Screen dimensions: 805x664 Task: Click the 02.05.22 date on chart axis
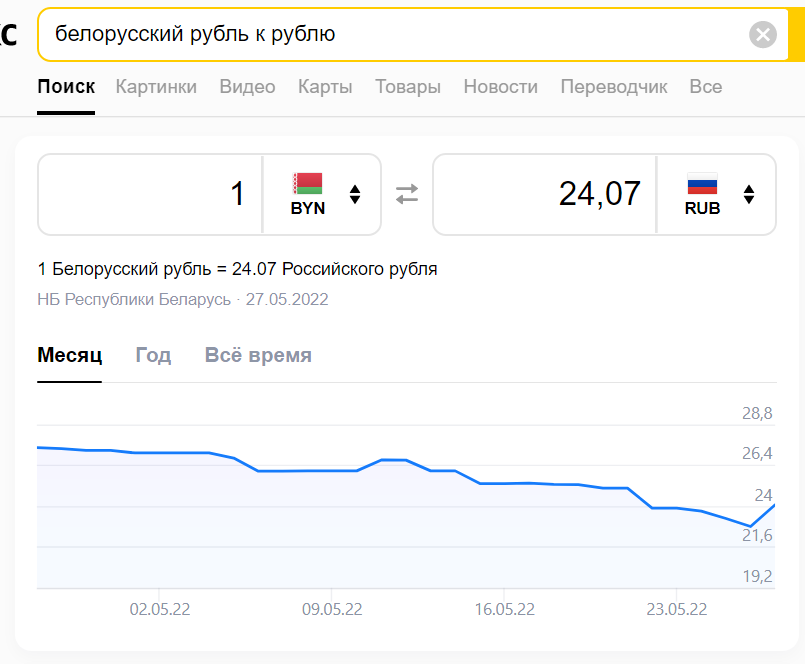(x=160, y=609)
